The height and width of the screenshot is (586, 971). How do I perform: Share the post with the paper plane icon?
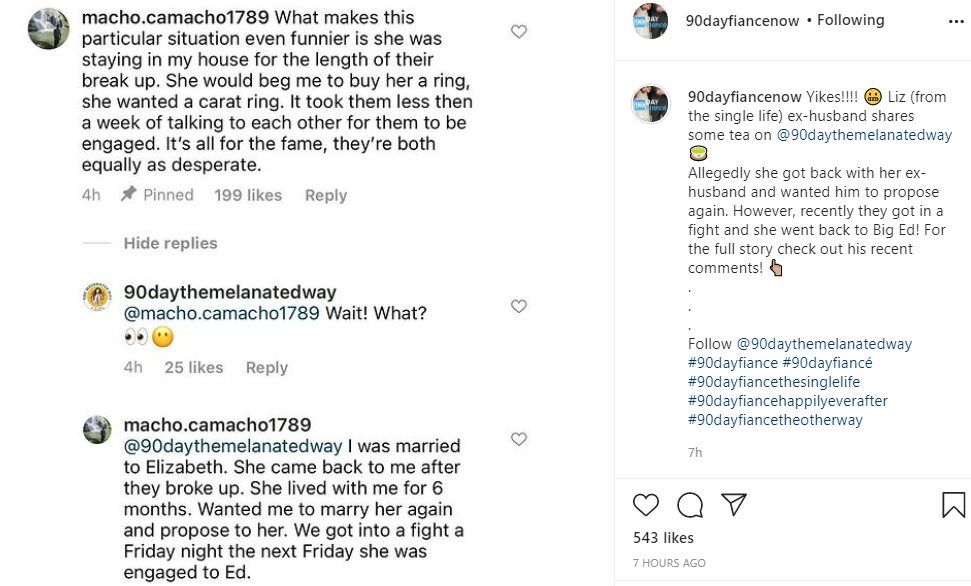pos(735,505)
